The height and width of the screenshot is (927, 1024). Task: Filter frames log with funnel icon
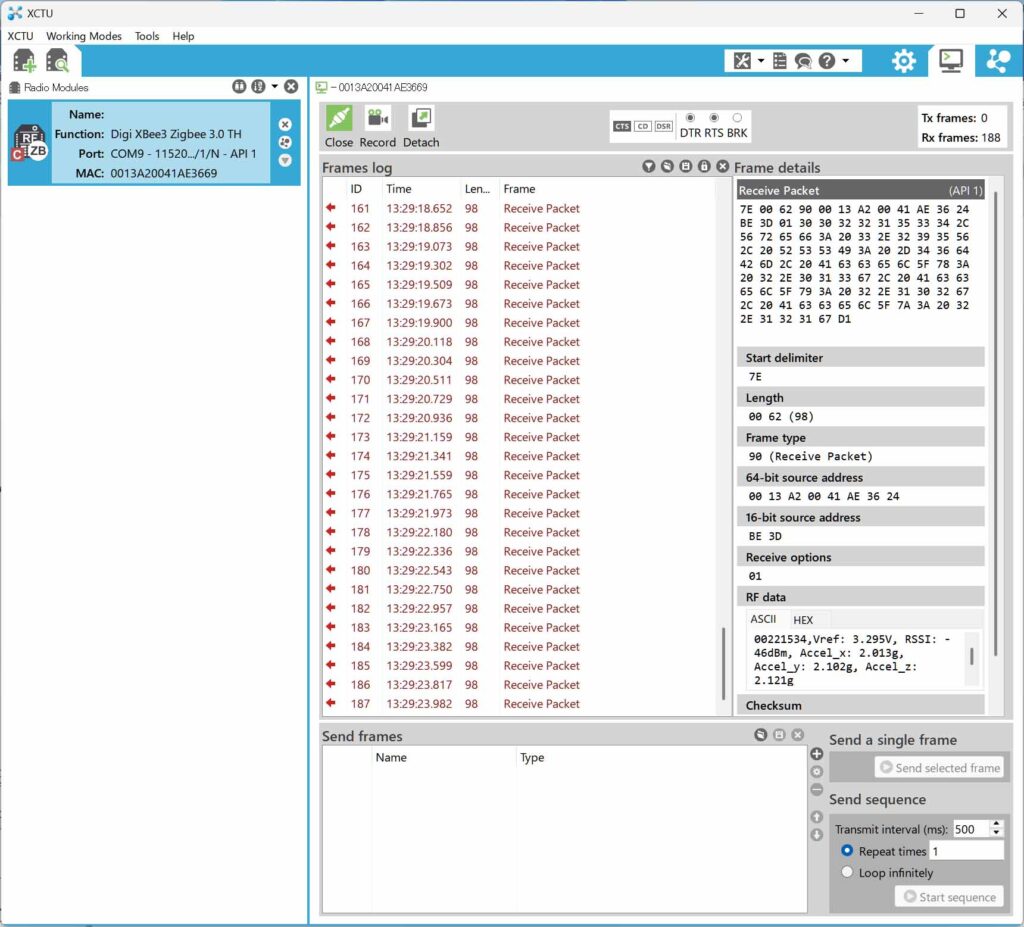click(648, 167)
